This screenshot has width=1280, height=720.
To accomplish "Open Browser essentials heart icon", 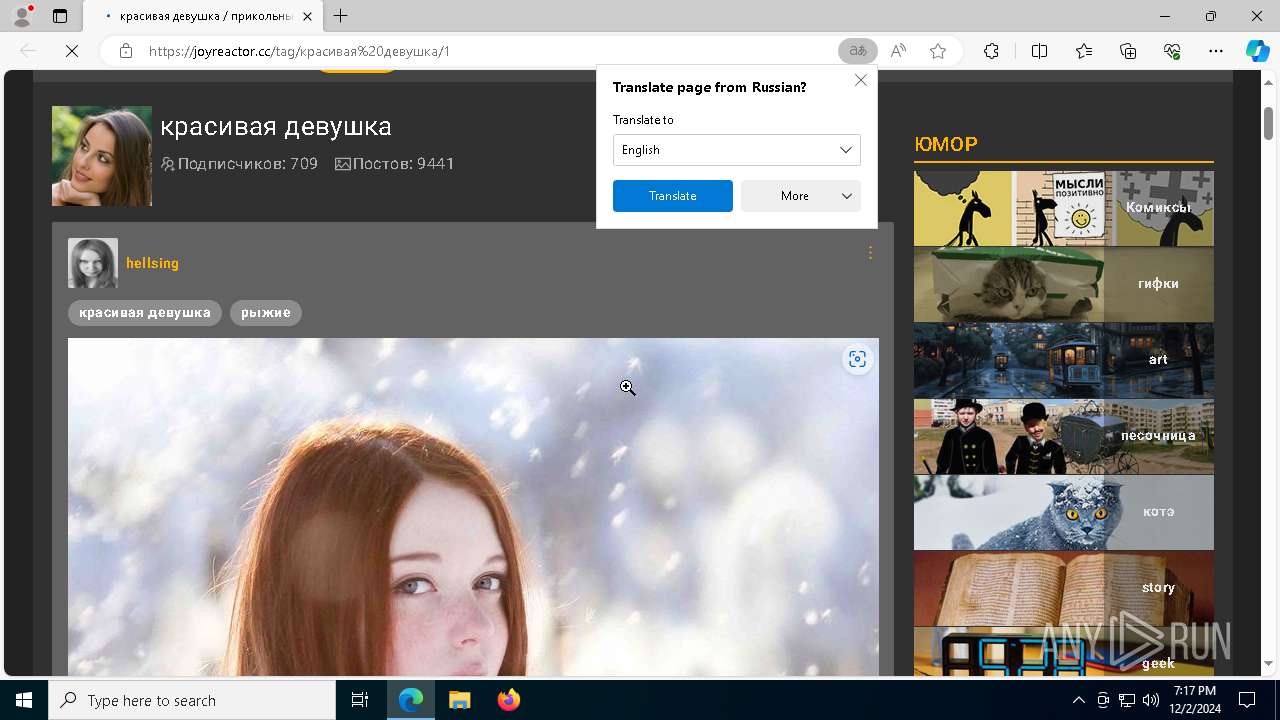I will (1172, 51).
